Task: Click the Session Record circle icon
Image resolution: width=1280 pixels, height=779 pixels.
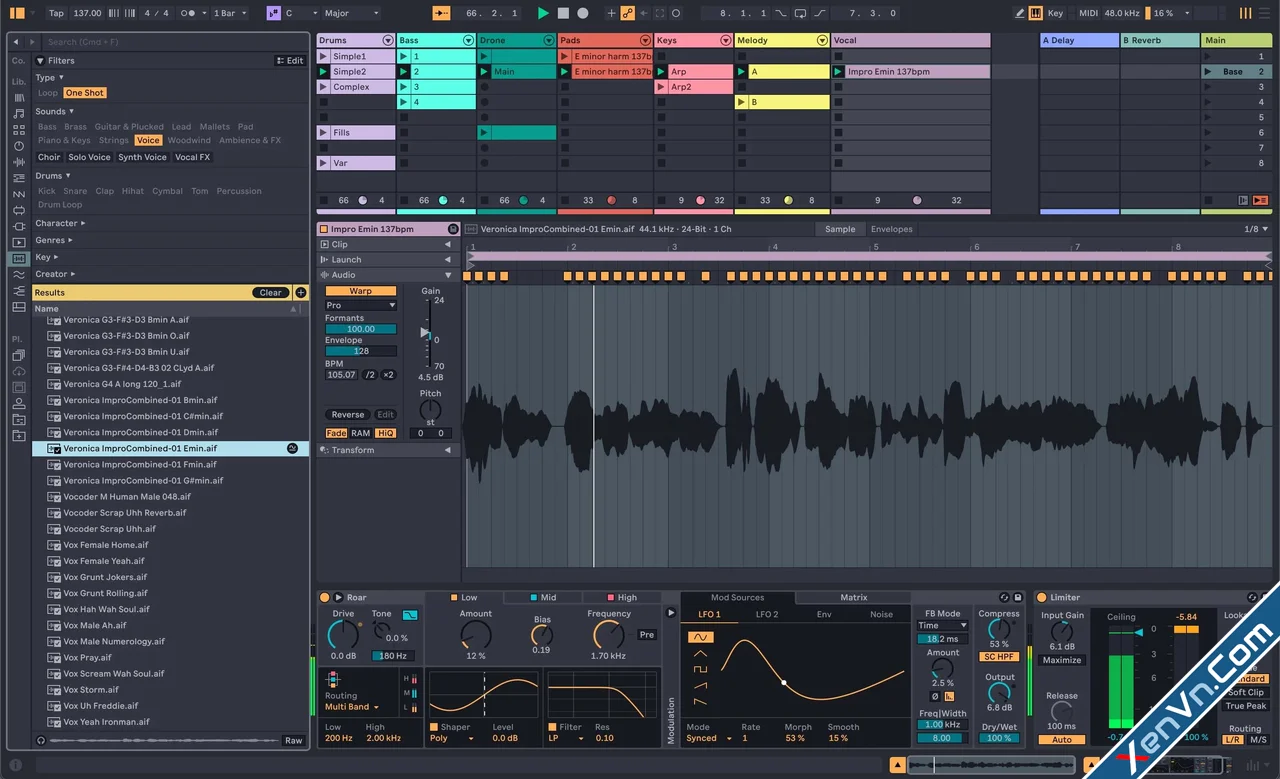Action: pos(677,13)
